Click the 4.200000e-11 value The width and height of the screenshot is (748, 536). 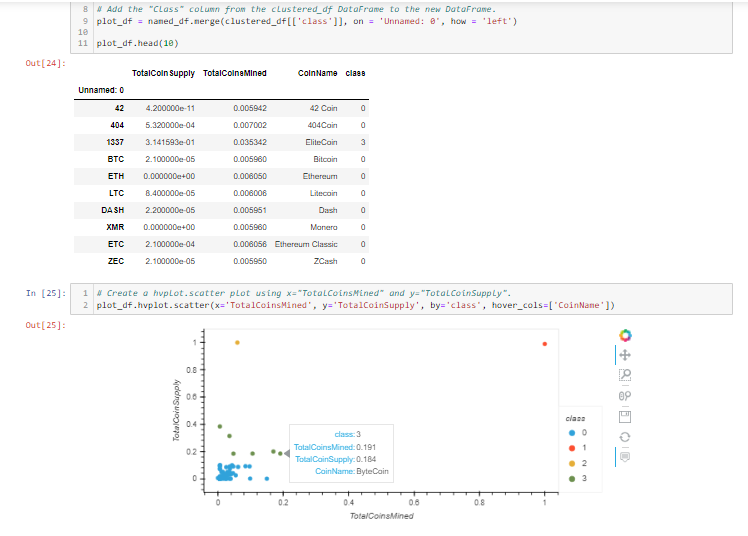coord(170,108)
